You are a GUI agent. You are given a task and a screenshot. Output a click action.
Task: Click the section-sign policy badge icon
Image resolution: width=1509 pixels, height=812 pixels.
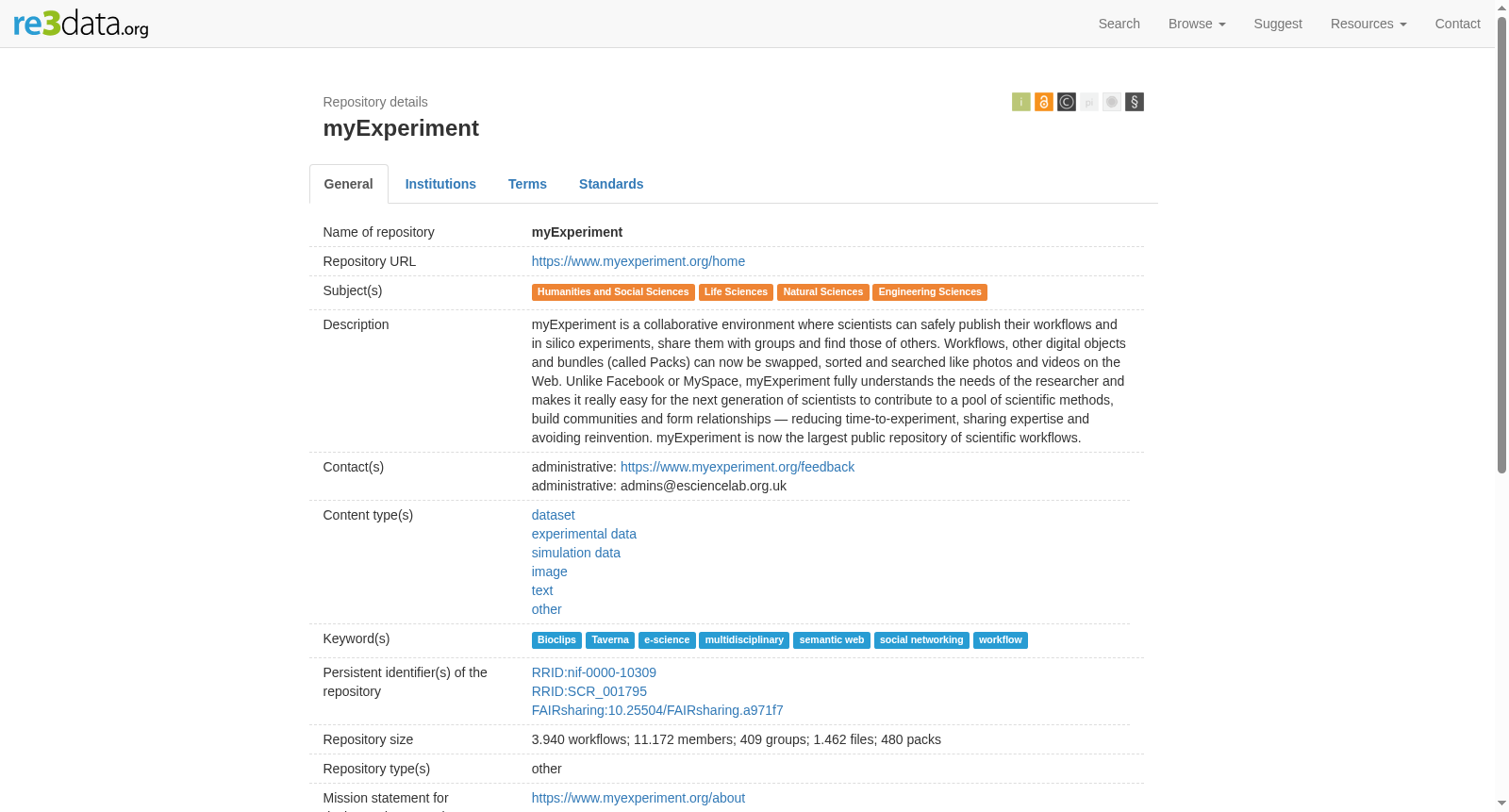(x=1134, y=102)
